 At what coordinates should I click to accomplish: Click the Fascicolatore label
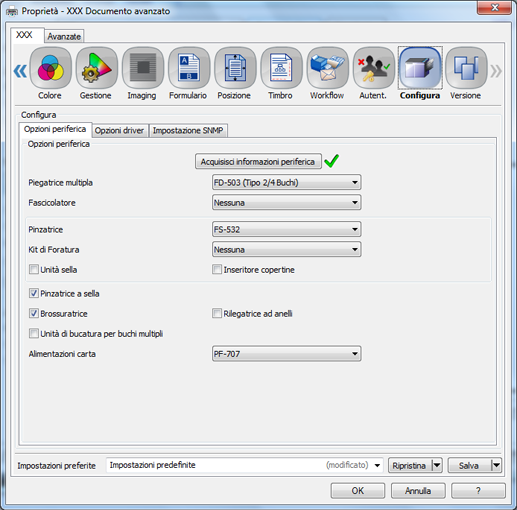tap(52, 203)
